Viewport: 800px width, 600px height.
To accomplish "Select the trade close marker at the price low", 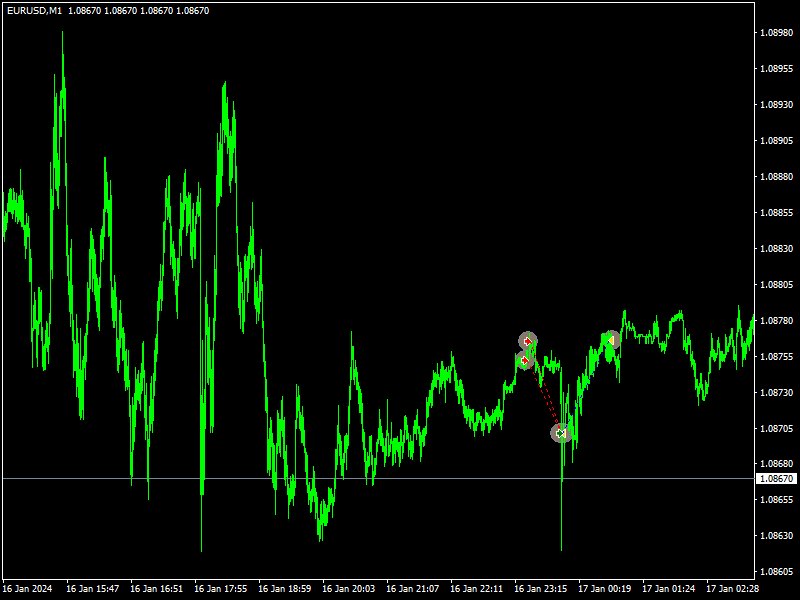I will tap(561, 433).
